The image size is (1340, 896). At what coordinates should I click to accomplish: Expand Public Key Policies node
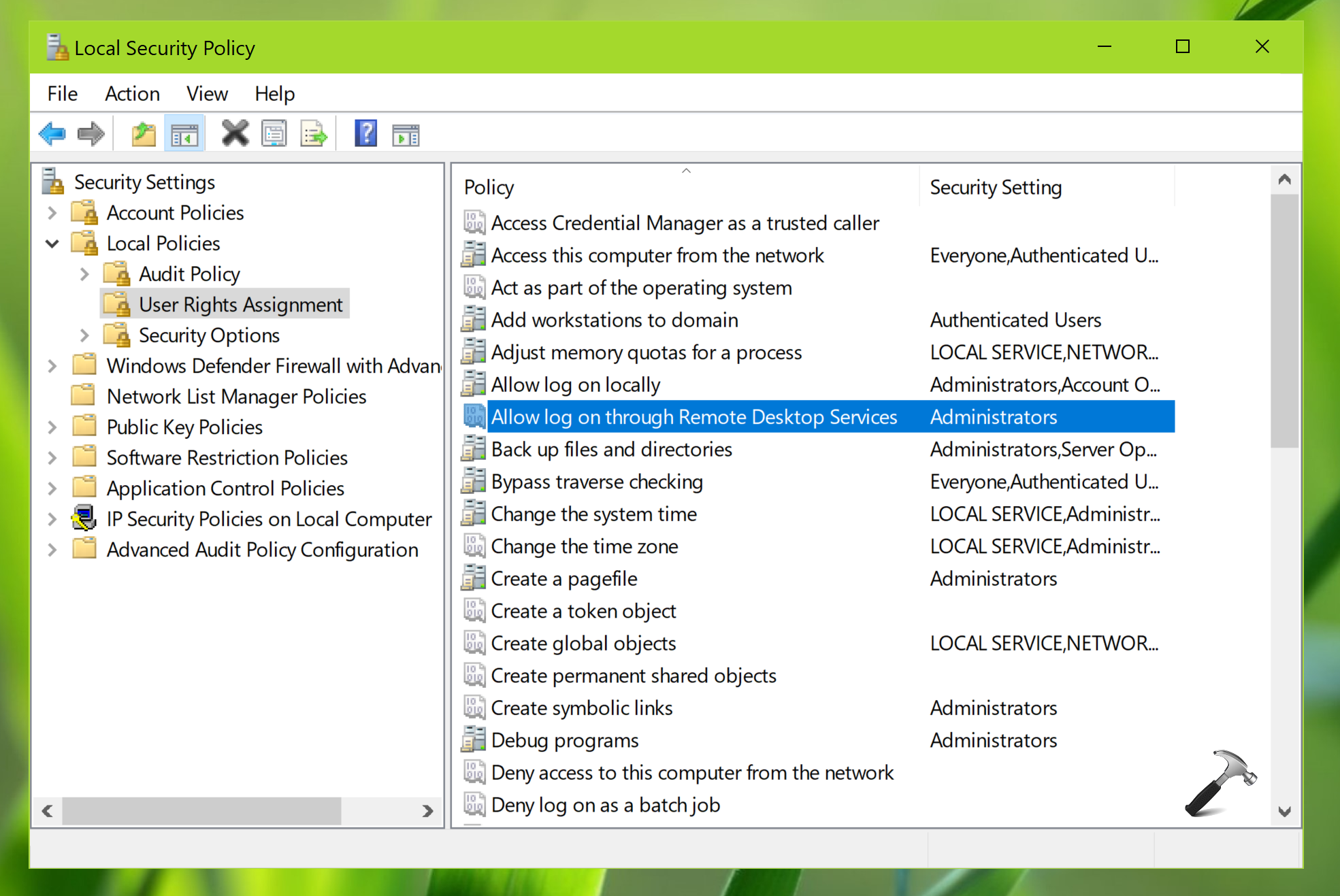pos(52,427)
